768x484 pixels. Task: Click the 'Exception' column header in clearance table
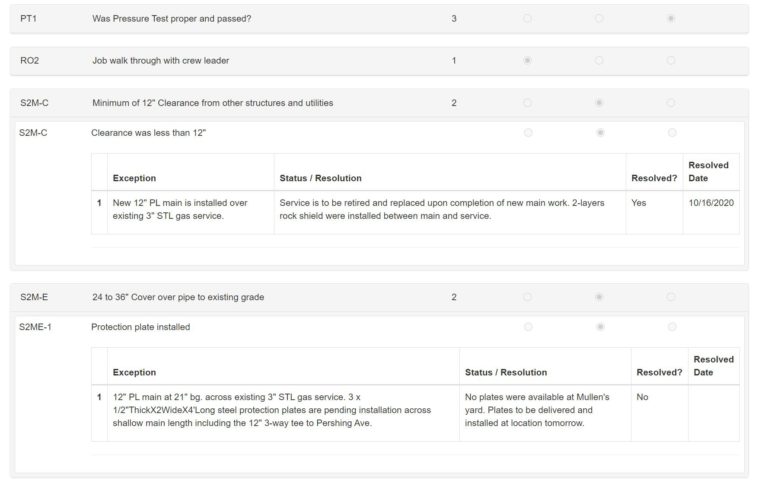[134, 178]
